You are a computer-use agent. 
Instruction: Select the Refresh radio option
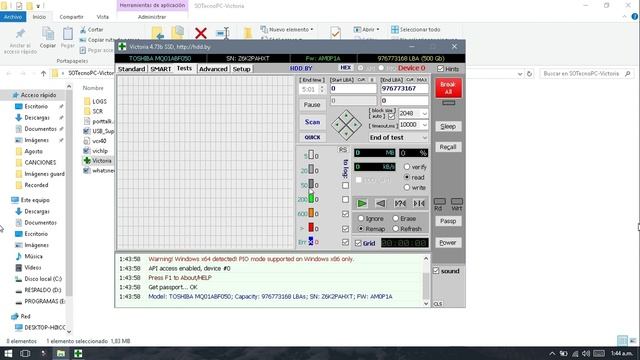tap(396, 229)
